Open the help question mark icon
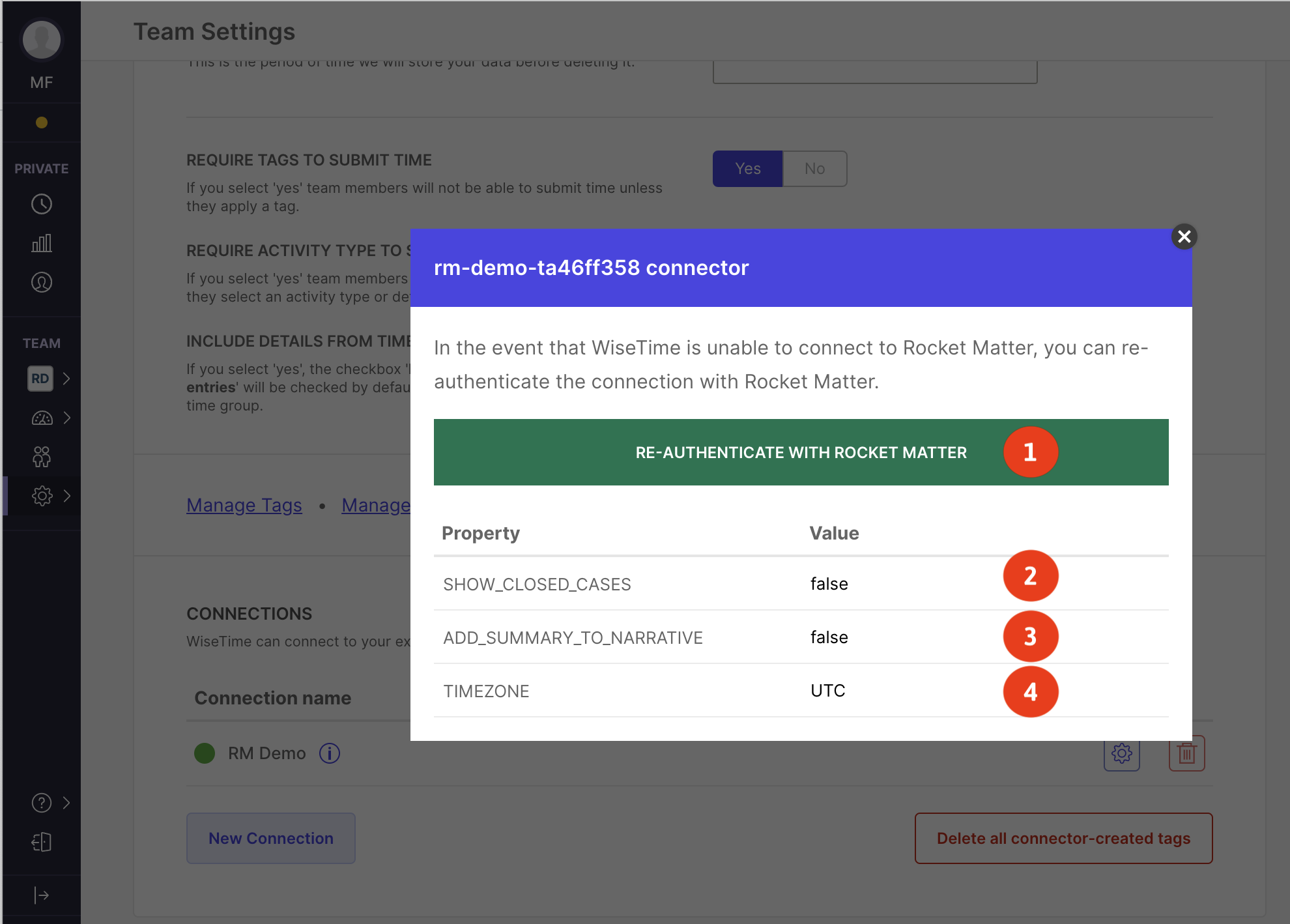Screen dimensions: 1290x924 42,803
